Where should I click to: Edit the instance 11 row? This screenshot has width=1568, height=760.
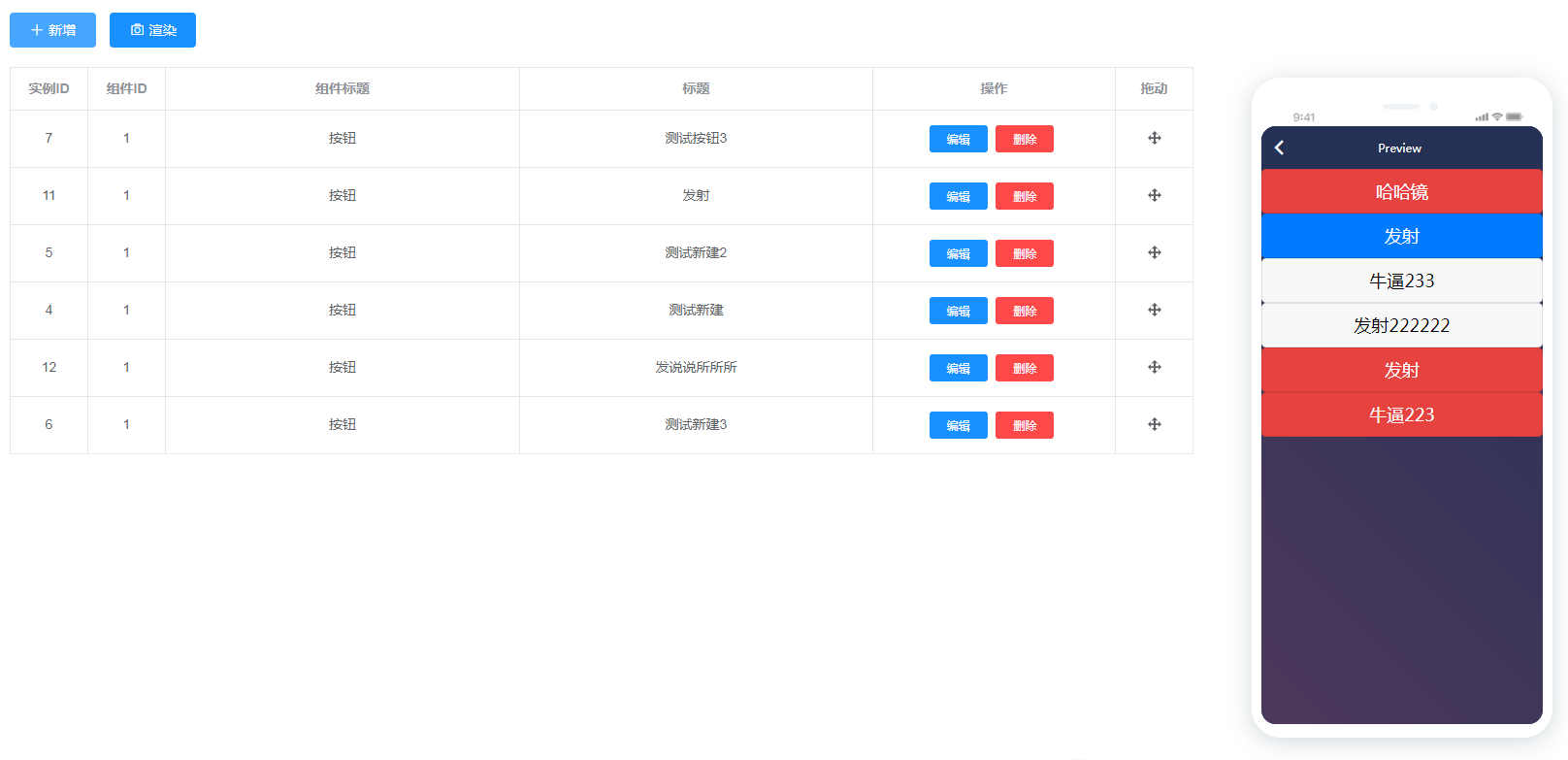(x=958, y=196)
